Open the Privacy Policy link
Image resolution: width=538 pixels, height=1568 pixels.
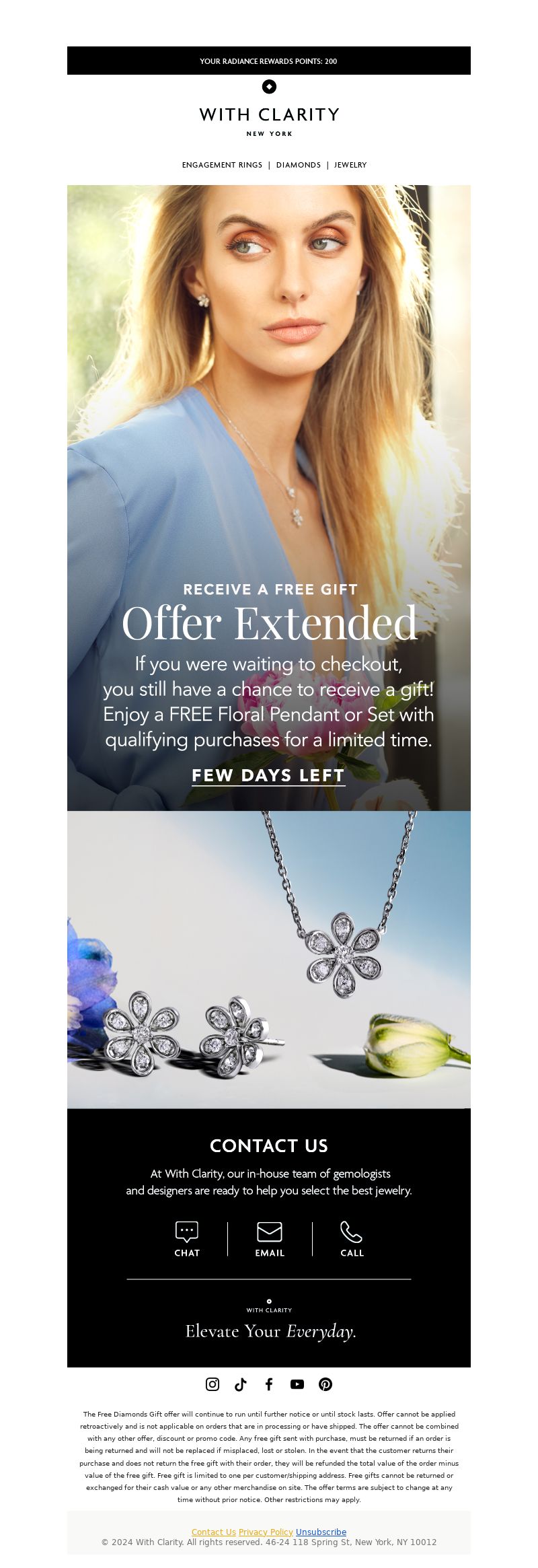coord(266,1532)
